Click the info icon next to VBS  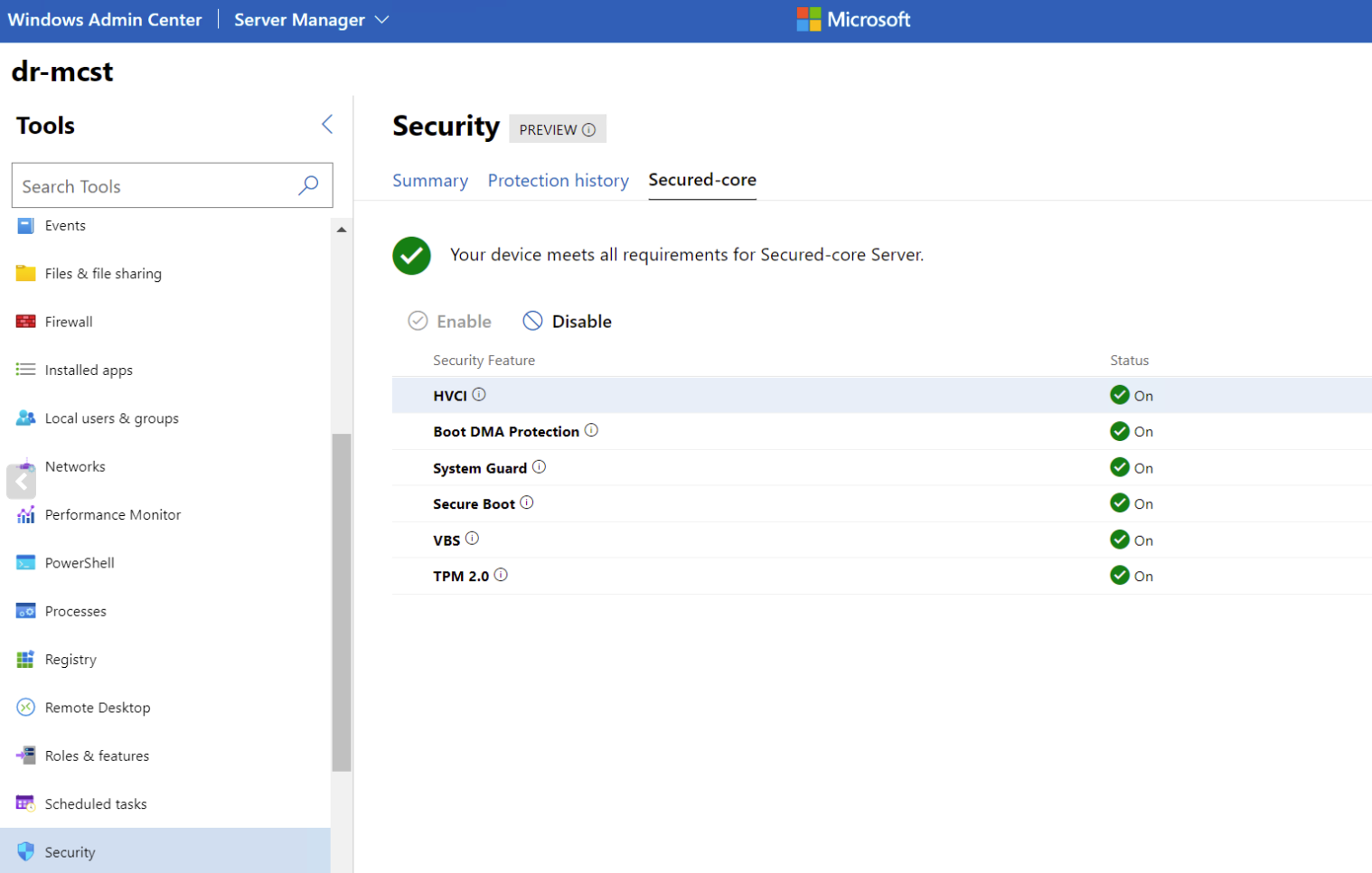(472, 539)
